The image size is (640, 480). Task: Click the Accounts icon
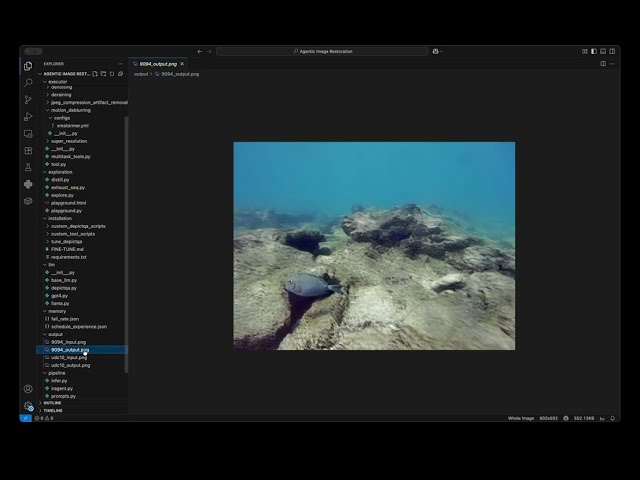pyautogui.click(x=28, y=389)
